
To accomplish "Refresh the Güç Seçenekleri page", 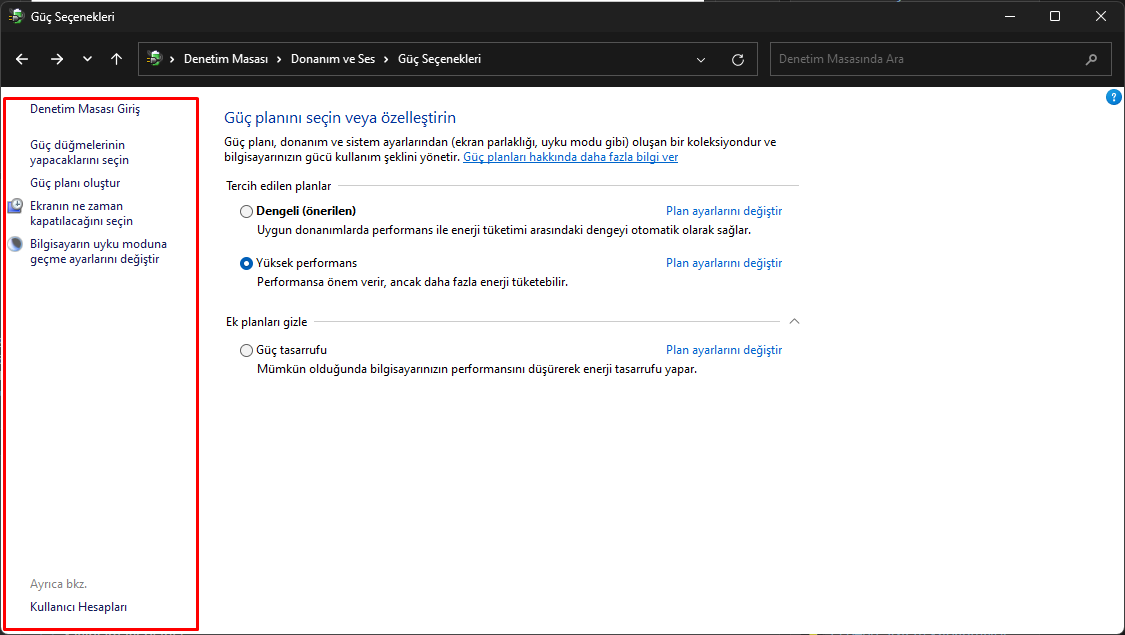I will pos(738,59).
